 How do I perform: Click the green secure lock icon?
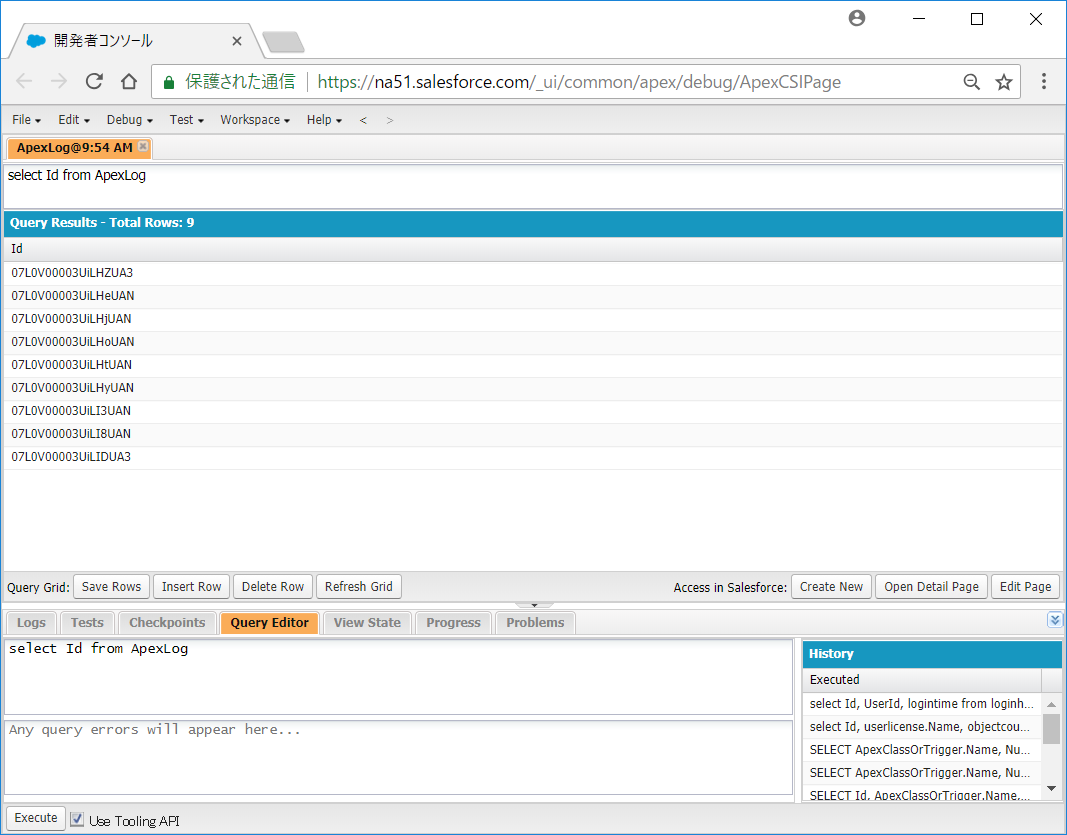(x=169, y=82)
